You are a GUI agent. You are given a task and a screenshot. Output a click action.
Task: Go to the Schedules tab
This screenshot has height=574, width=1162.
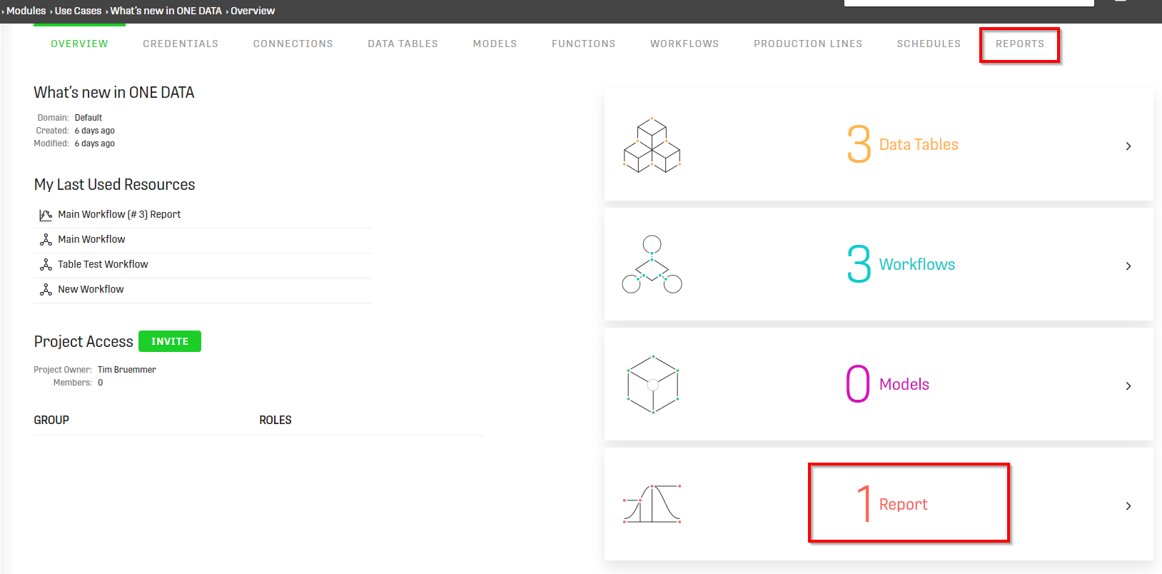point(929,44)
